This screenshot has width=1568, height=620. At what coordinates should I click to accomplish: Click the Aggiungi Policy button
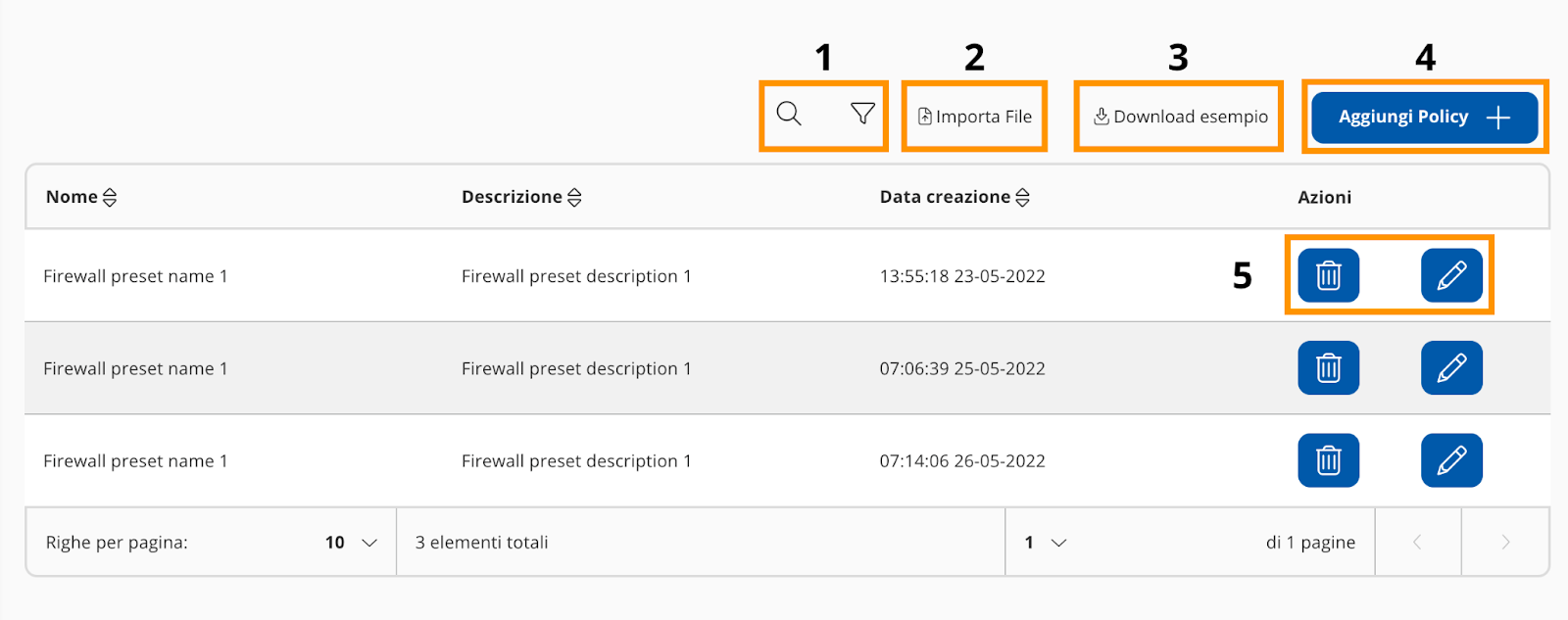point(1424,118)
